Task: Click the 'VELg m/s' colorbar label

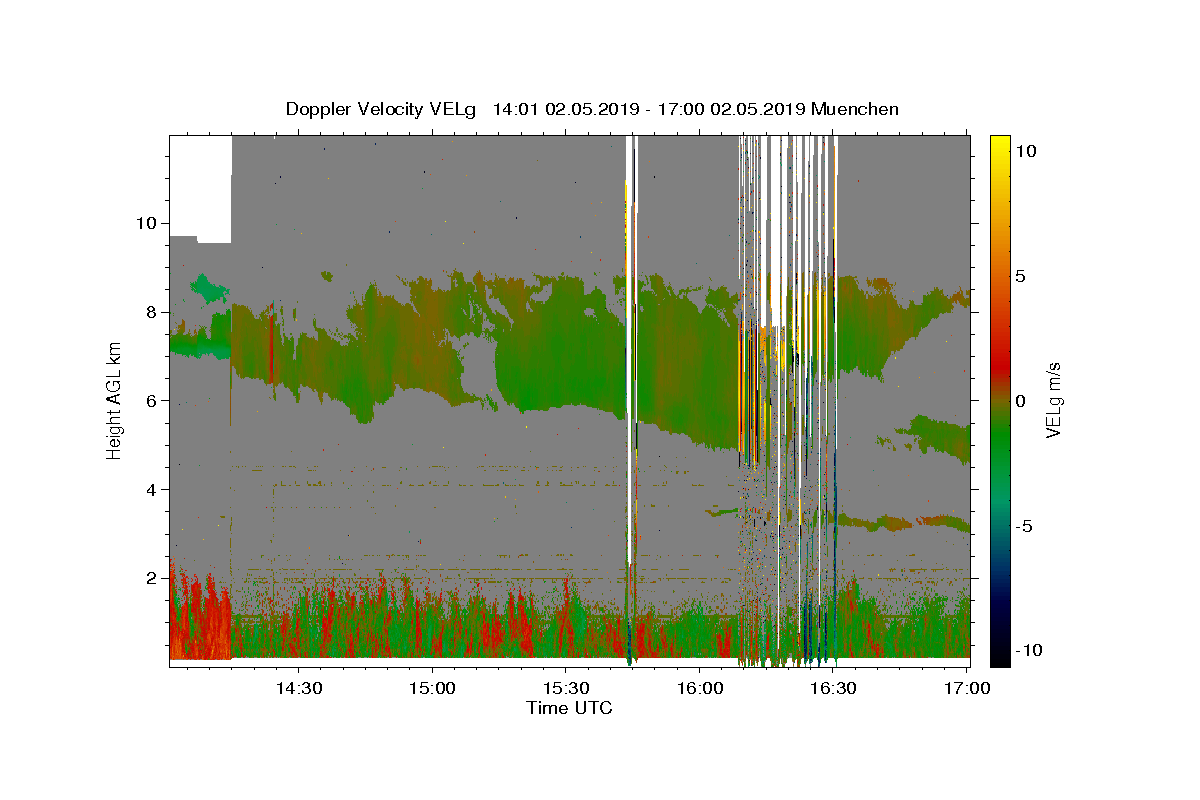Action: coord(1053,400)
